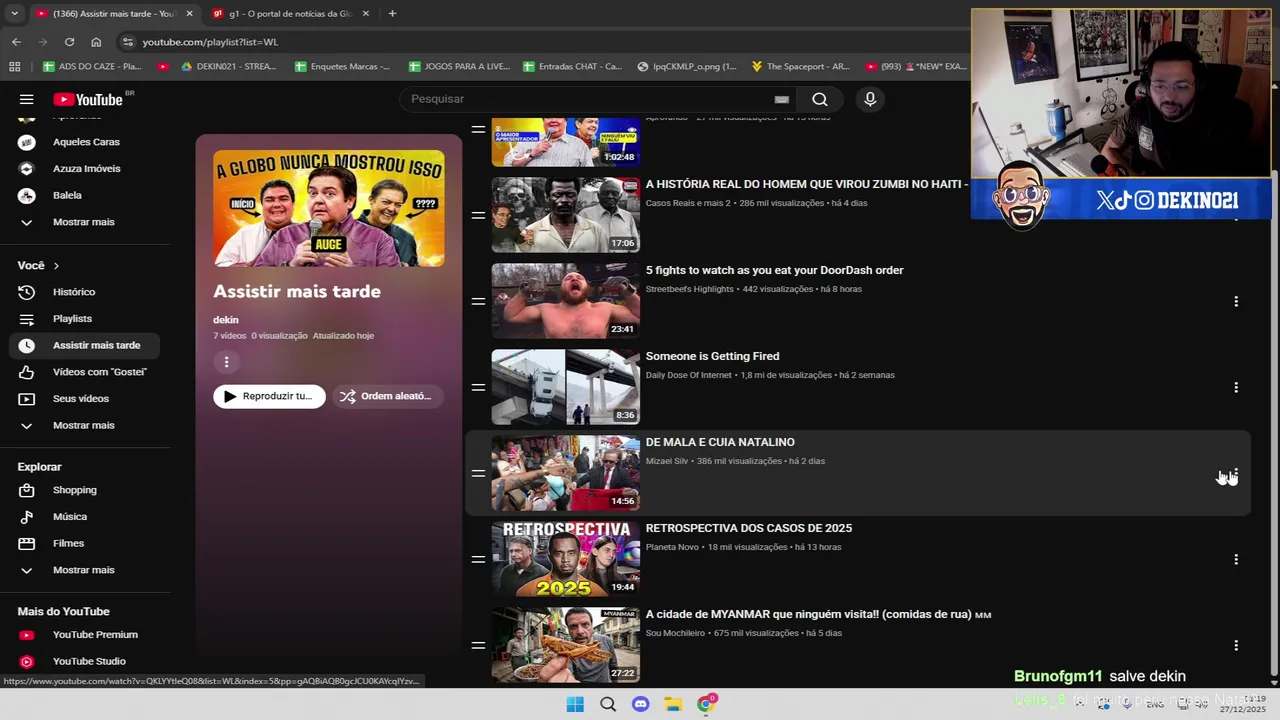Grab reorder handle of Someone is Getting Fired
The width and height of the screenshot is (1280, 720).
(x=479, y=387)
